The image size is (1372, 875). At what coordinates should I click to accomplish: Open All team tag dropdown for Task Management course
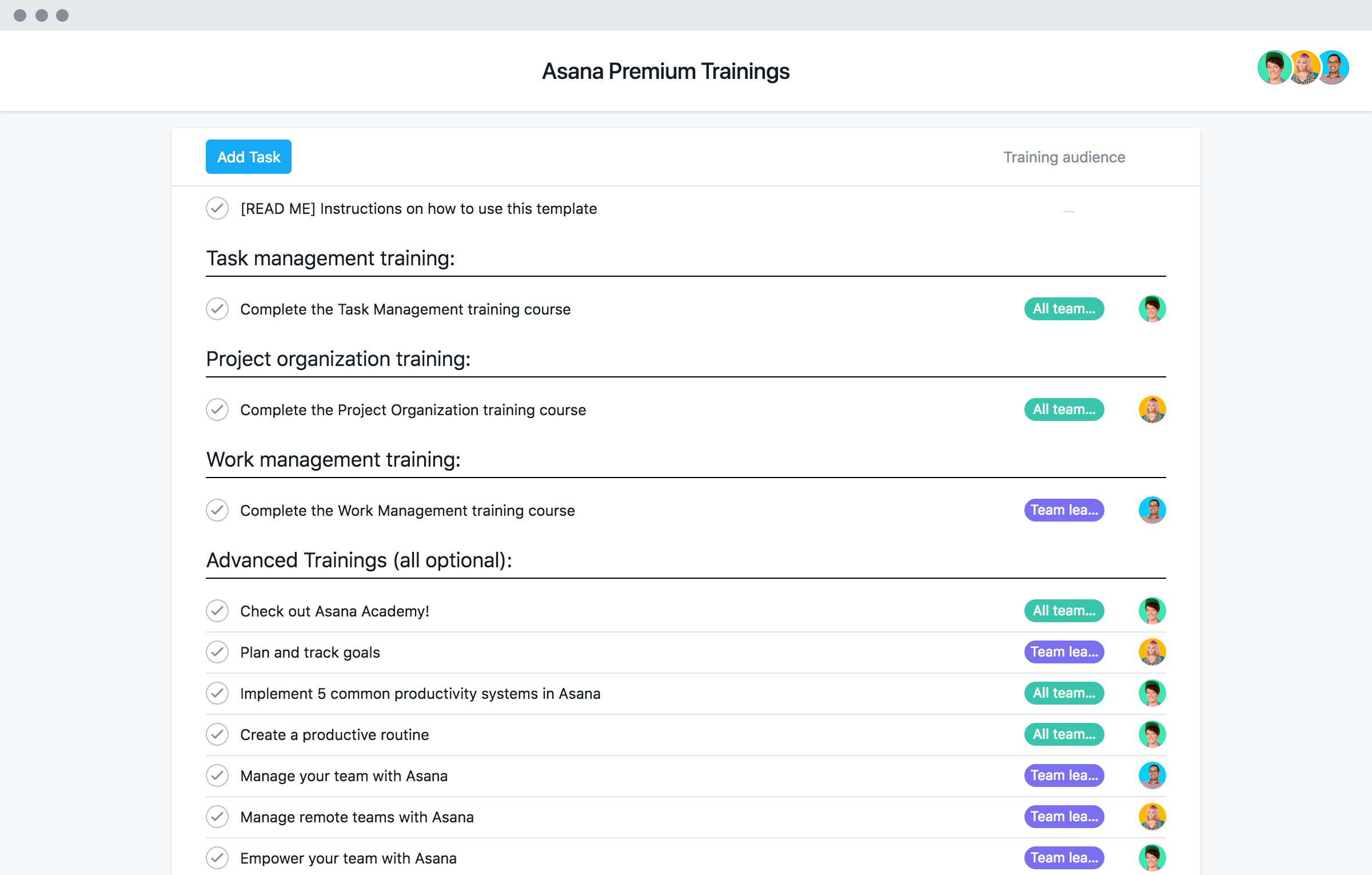1064,309
